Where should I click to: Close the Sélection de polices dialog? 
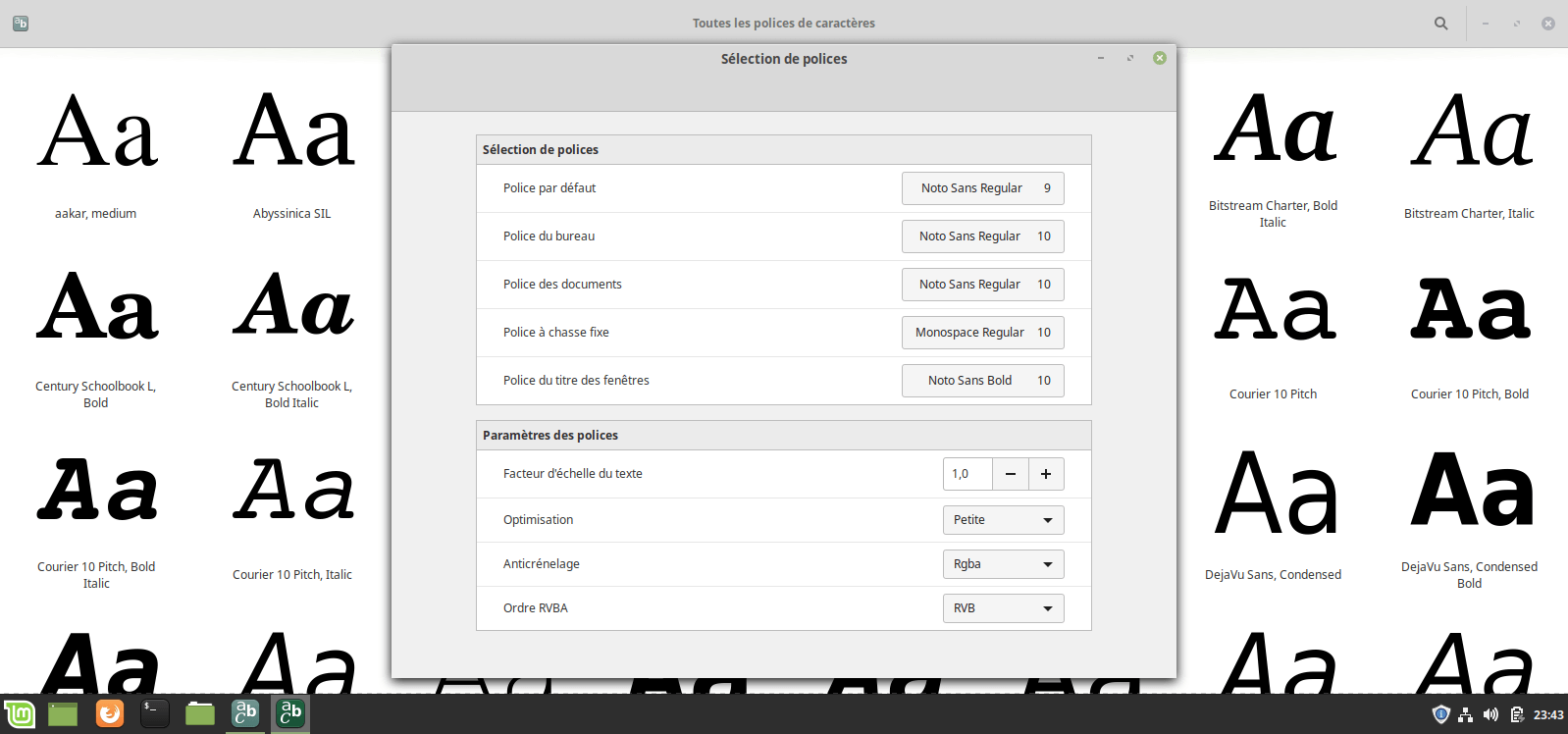[x=1160, y=58]
